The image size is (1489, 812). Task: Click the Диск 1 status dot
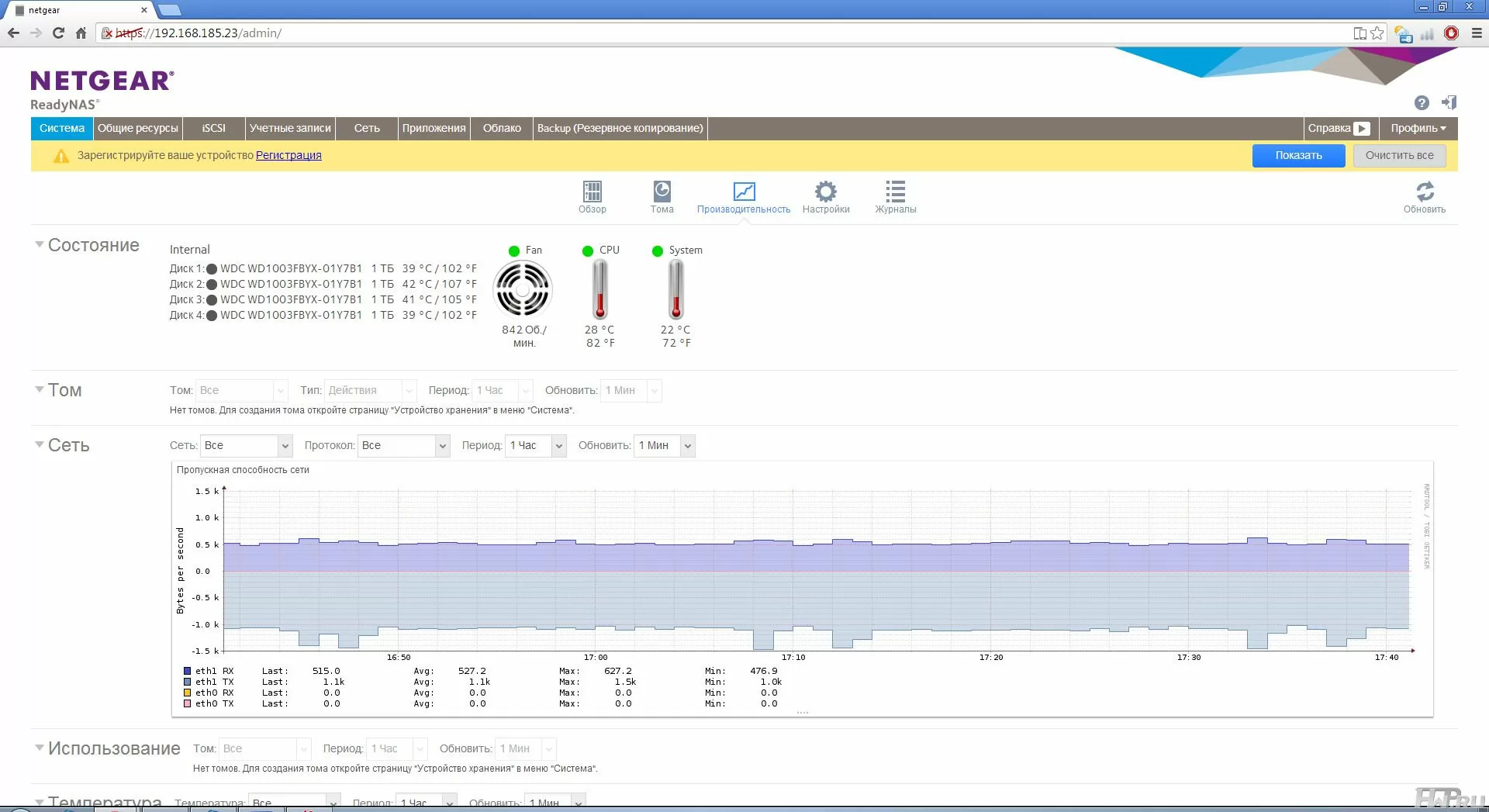coord(212,269)
